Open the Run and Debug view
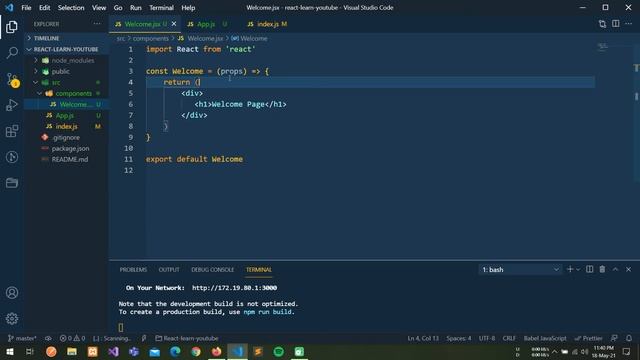The width and height of the screenshot is (640, 360). (12, 105)
